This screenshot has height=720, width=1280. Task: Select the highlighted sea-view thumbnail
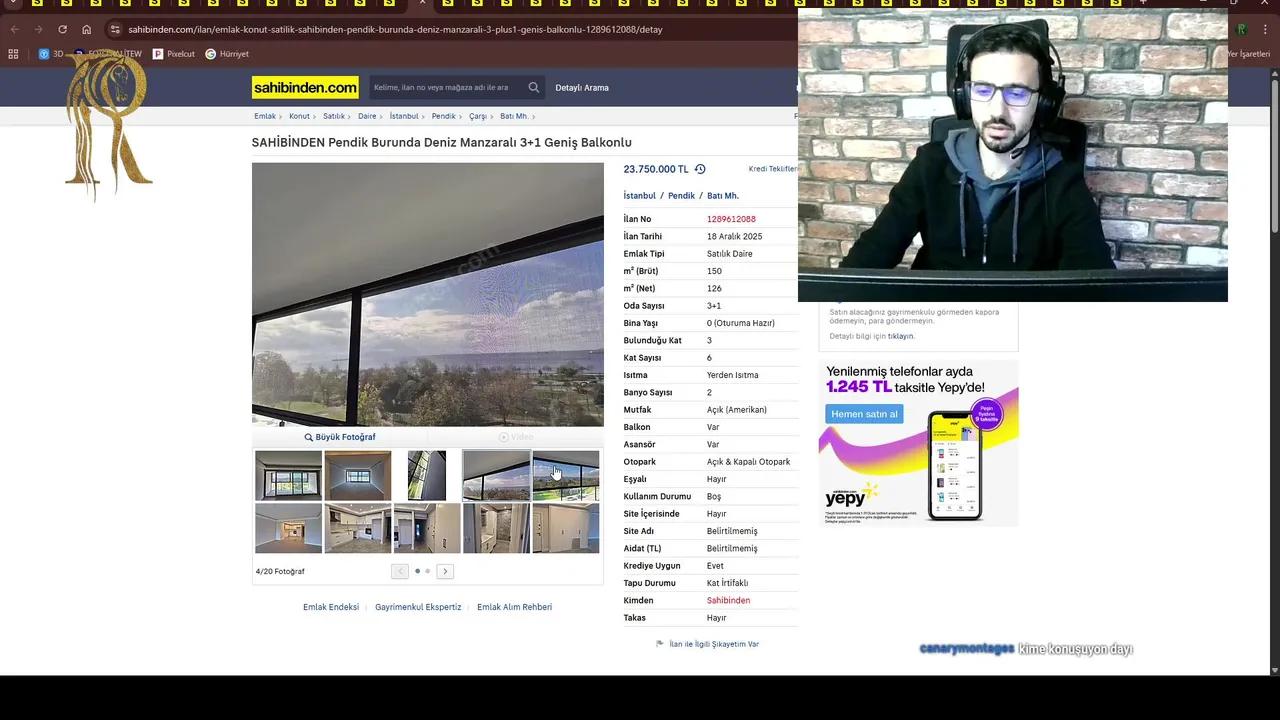pyautogui.click(x=496, y=475)
